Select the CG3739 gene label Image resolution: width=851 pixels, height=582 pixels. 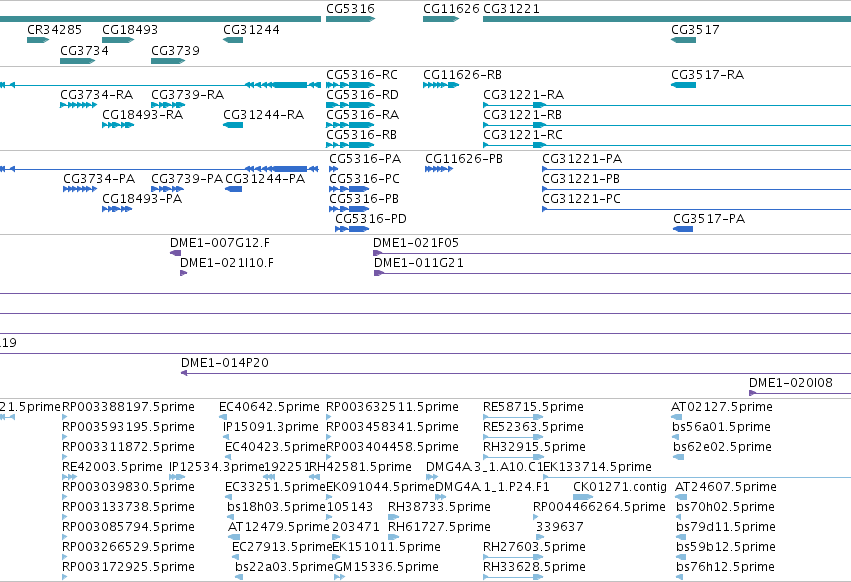tap(175, 50)
